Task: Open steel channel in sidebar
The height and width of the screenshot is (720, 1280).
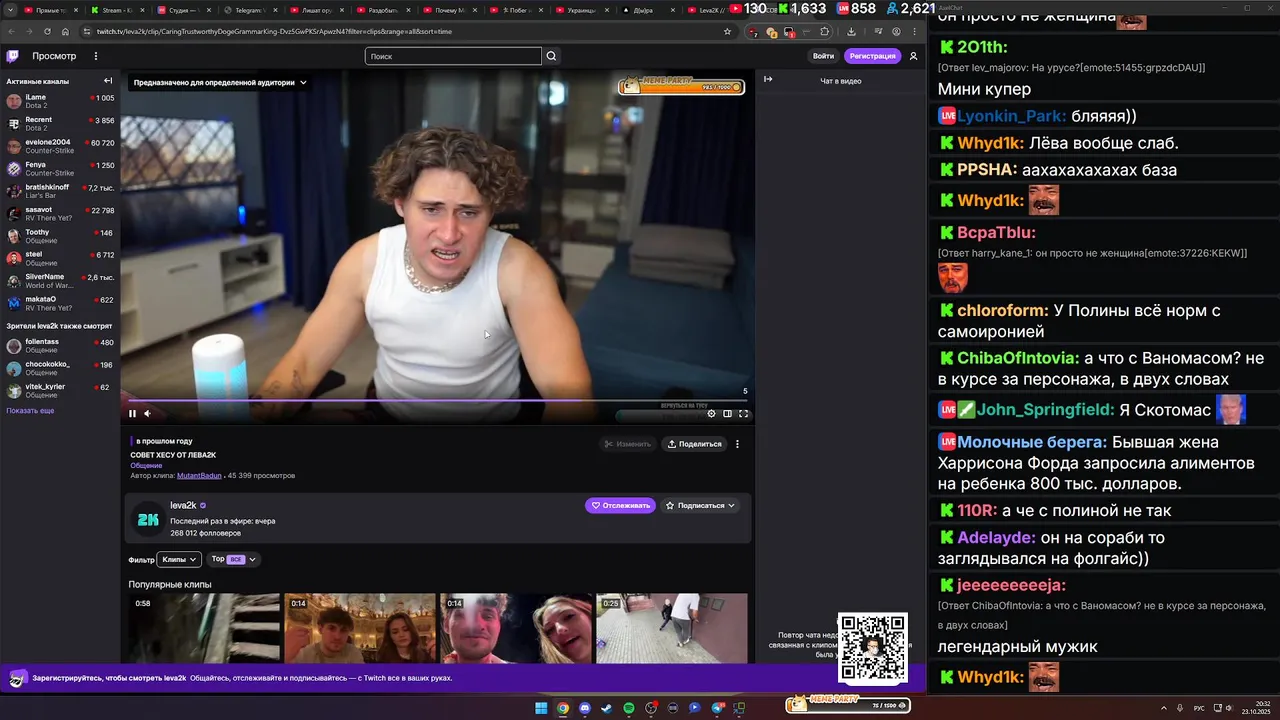Action: (60, 258)
